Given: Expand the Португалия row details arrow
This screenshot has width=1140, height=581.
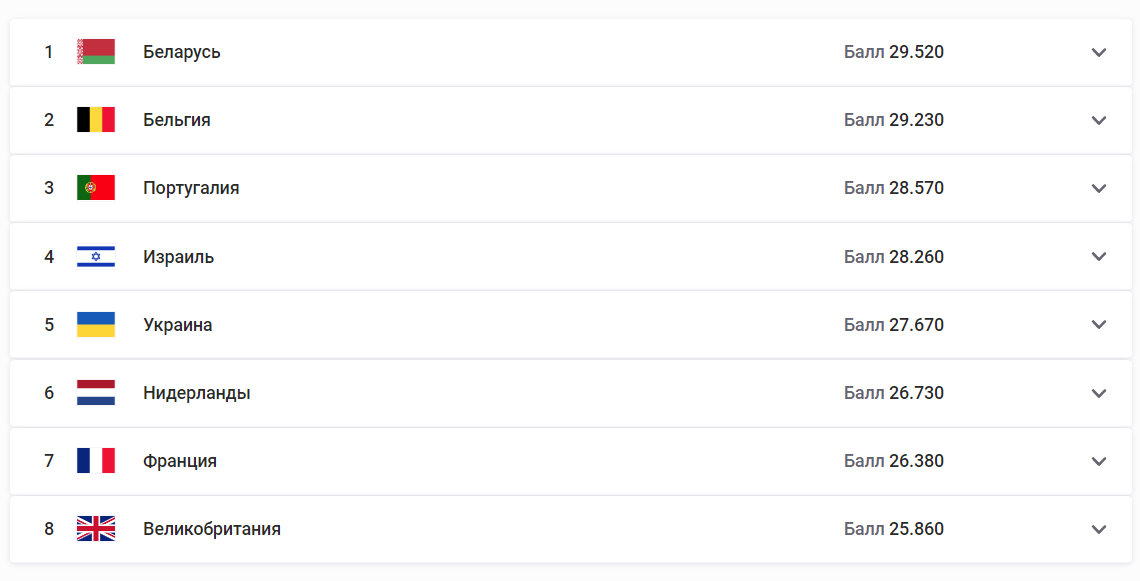Looking at the screenshot, I should (1099, 188).
